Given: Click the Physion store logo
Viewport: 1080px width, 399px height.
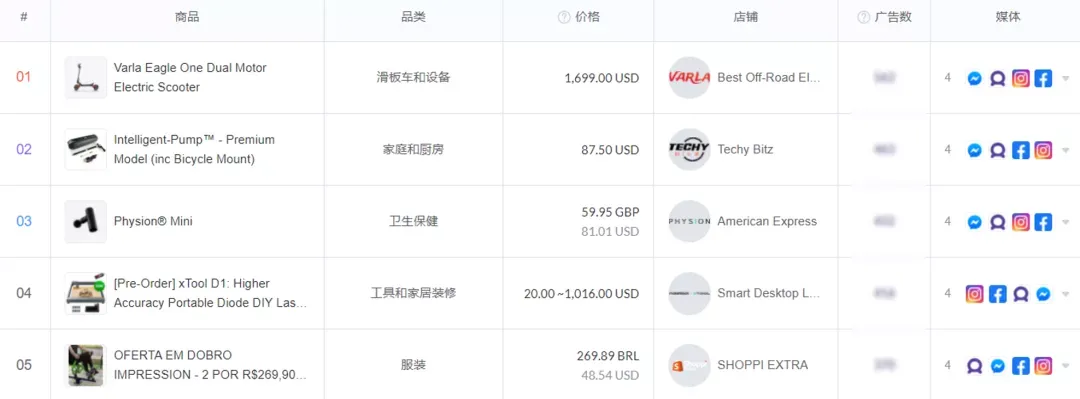Looking at the screenshot, I should click(x=689, y=221).
